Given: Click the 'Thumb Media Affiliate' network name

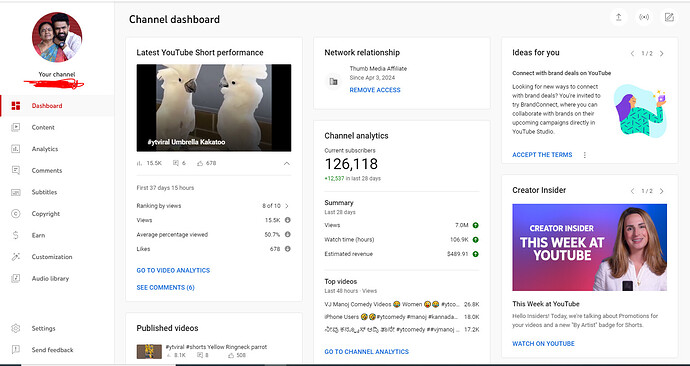Looking at the screenshot, I should (x=378, y=69).
